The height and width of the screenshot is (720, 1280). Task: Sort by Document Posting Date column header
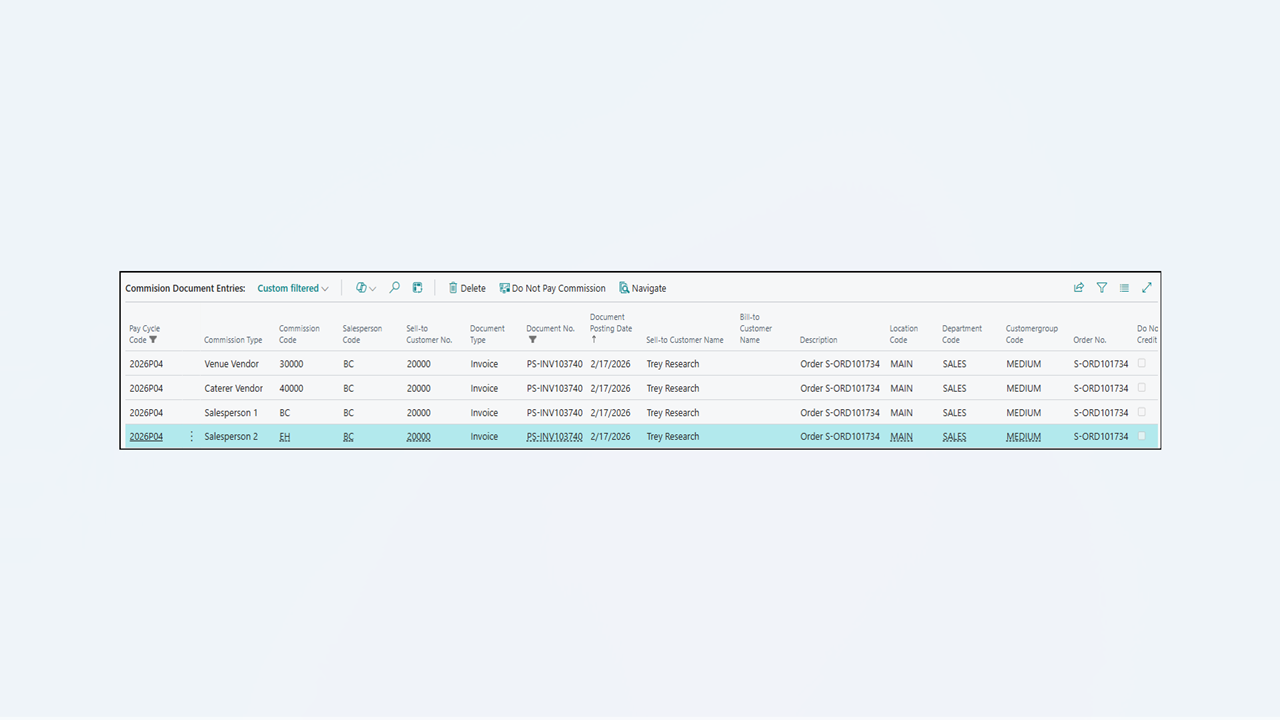(x=610, y=328)
